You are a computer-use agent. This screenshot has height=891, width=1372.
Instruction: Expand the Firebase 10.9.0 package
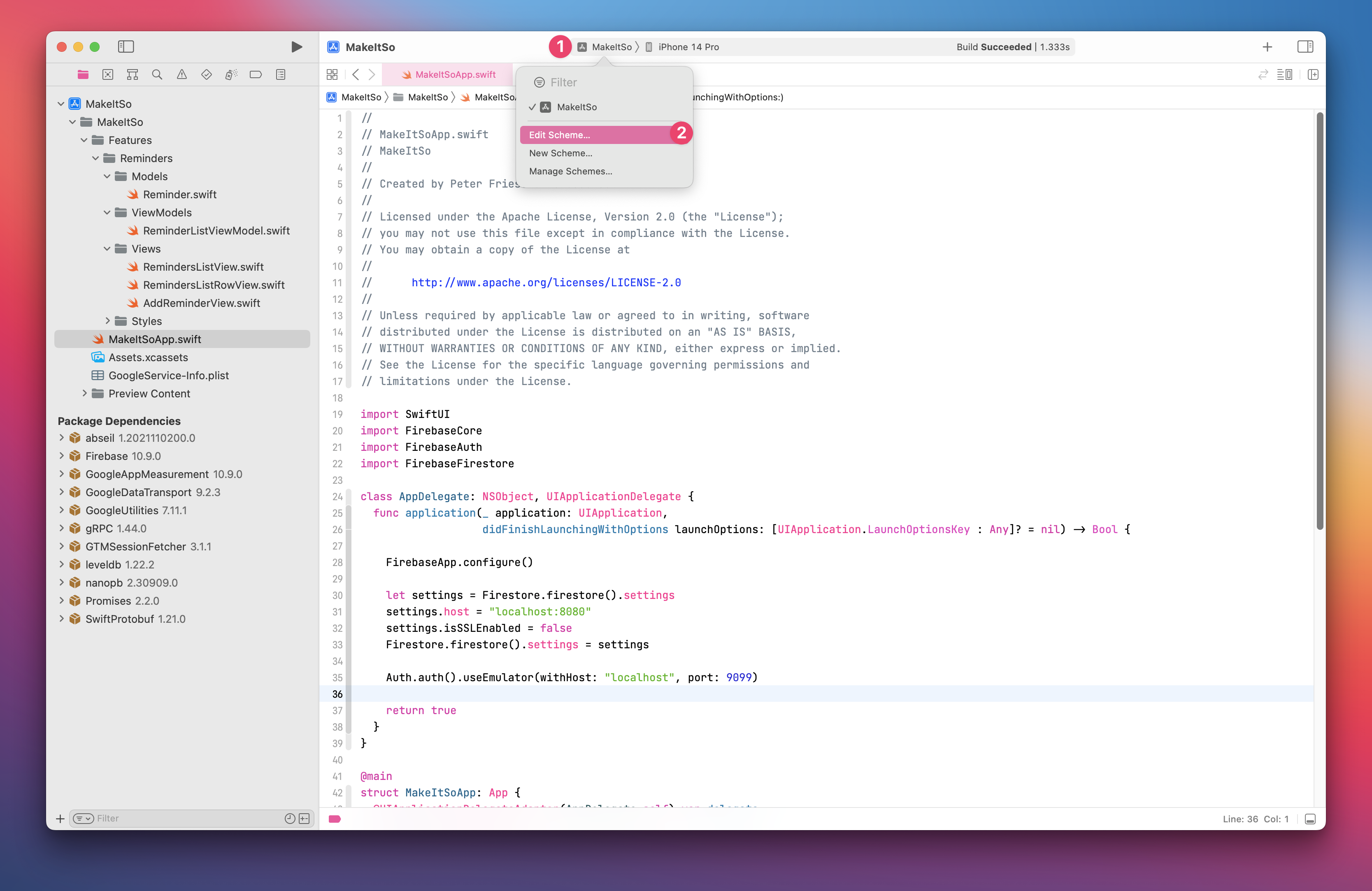click(62, 456)
